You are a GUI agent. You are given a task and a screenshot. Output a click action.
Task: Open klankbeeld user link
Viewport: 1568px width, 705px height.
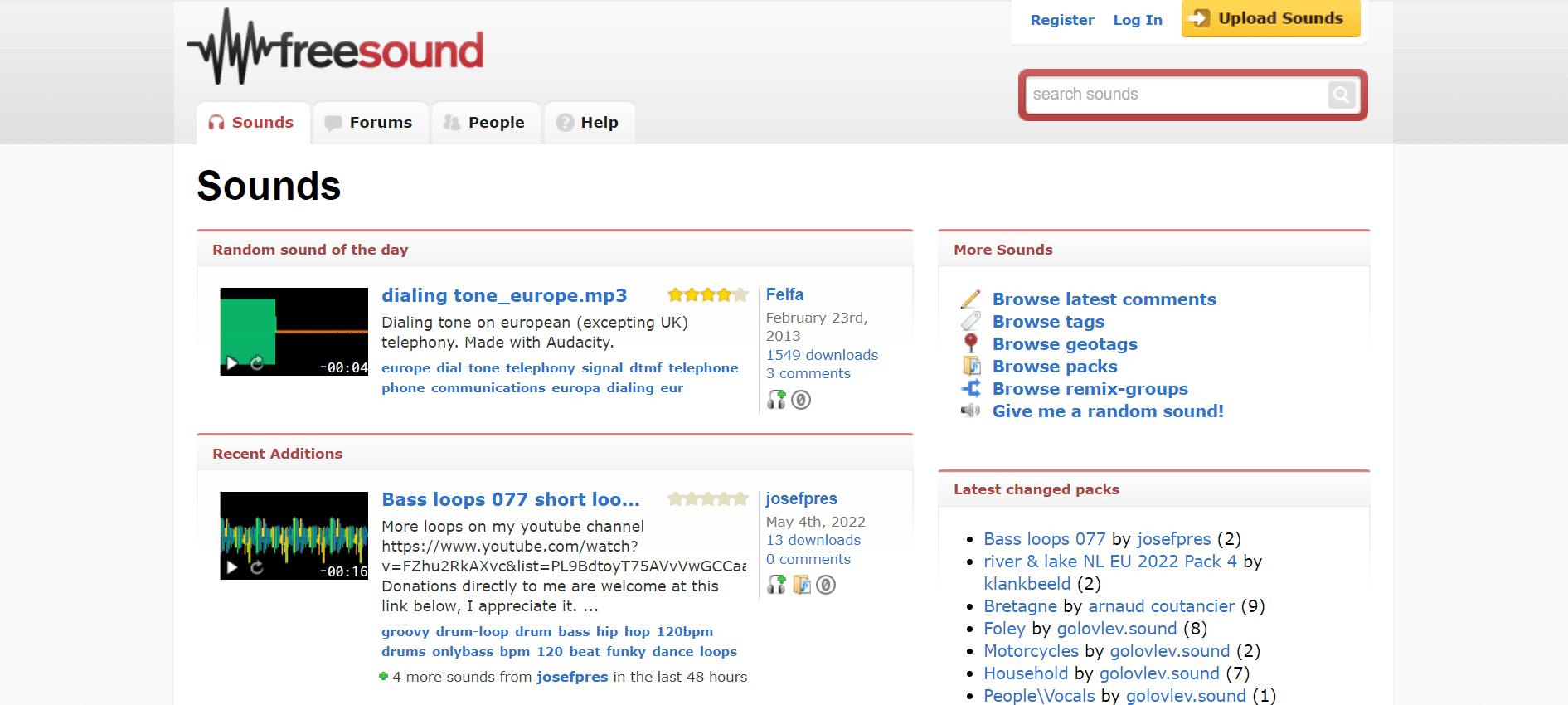[1027, 584]
